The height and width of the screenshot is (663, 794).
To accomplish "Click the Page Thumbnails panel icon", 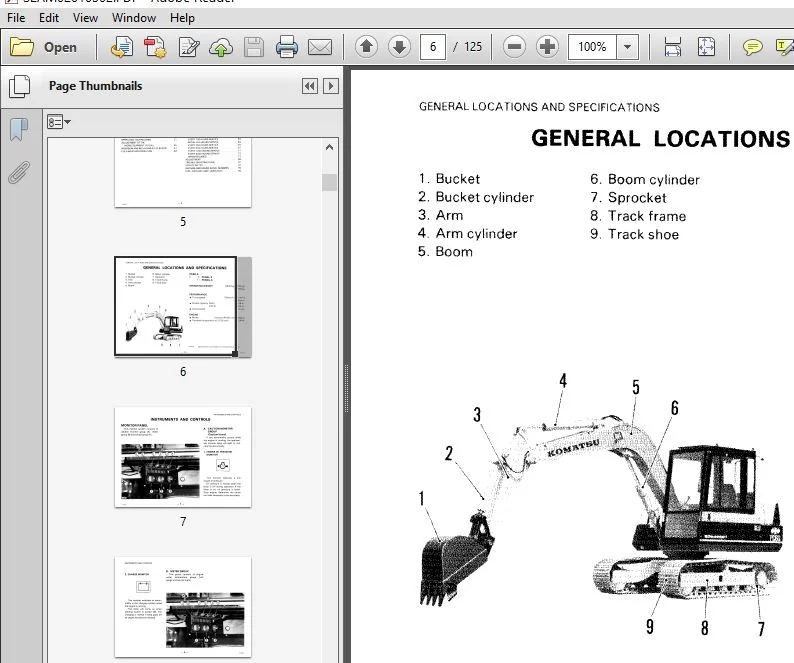I will coord(20,86).
